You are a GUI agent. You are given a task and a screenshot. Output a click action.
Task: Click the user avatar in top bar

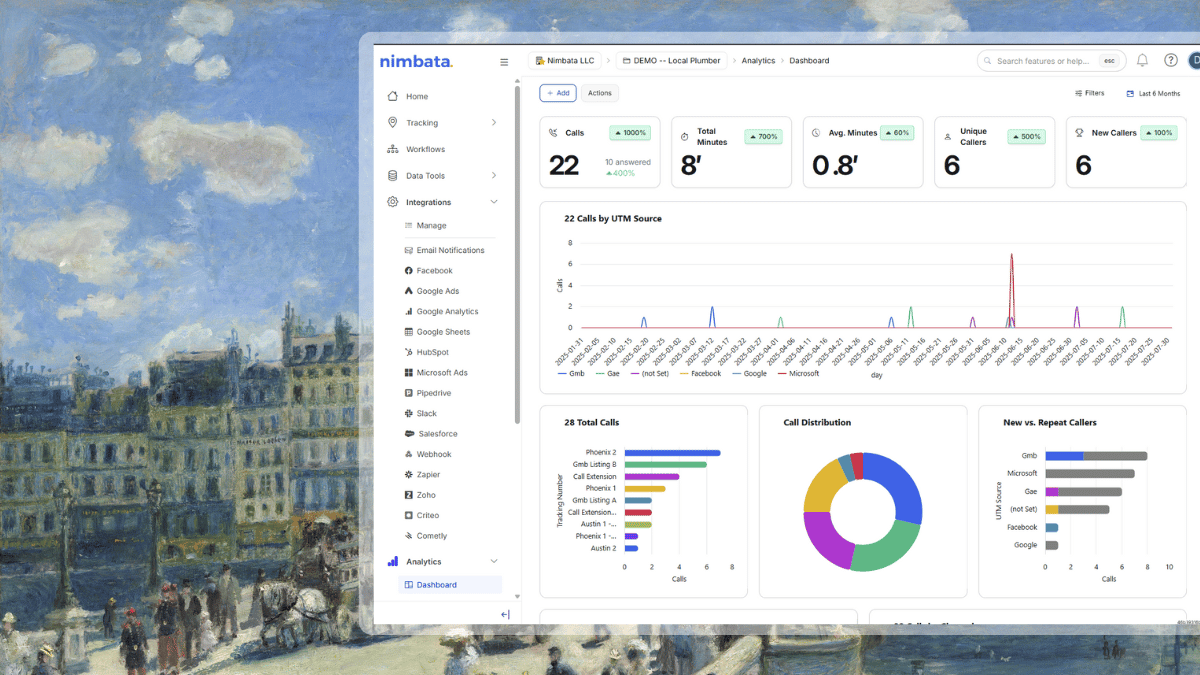[1194, 61]
